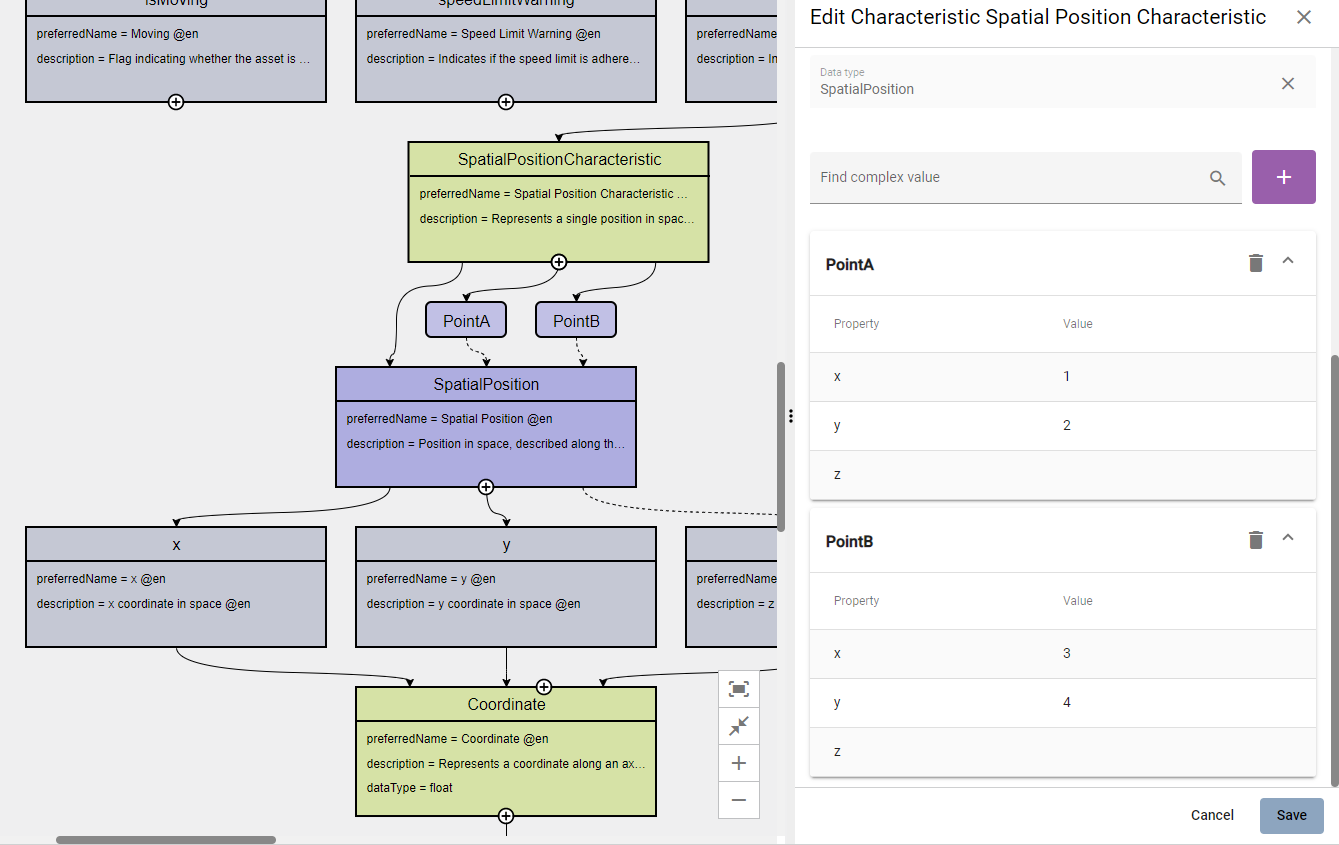
Task: Zoom in on the diagram
Action: (739, 764)
